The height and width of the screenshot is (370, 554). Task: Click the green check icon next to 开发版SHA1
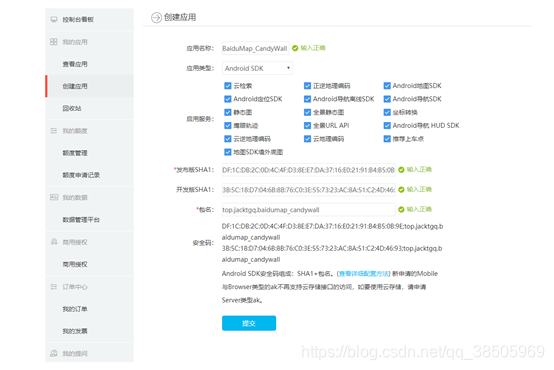(x=401, y=189)
